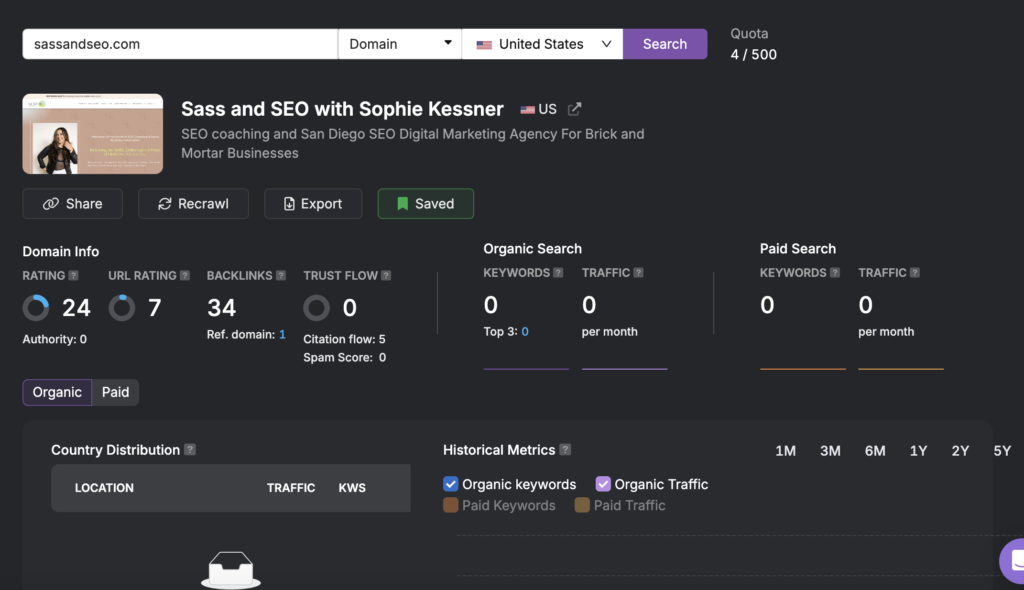Click the Spam Score: 0 value
The width and height of the screenshot is (1024, 590).
[x=344, y=357]
